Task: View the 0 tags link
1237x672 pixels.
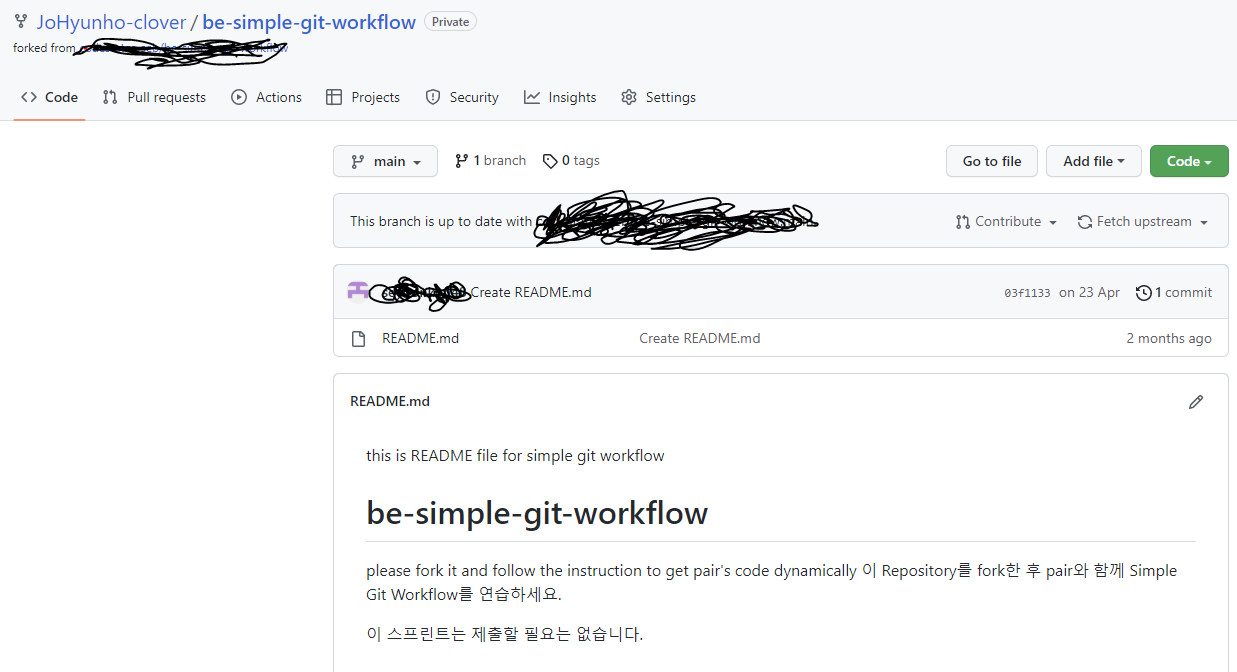Action: 571,161
